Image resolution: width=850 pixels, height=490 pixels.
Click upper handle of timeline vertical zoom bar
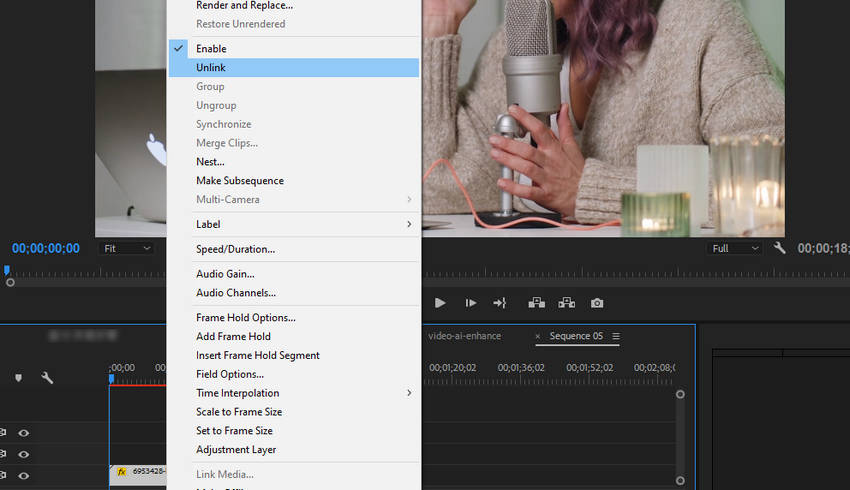pyautogui.click(x=680, y=394)
